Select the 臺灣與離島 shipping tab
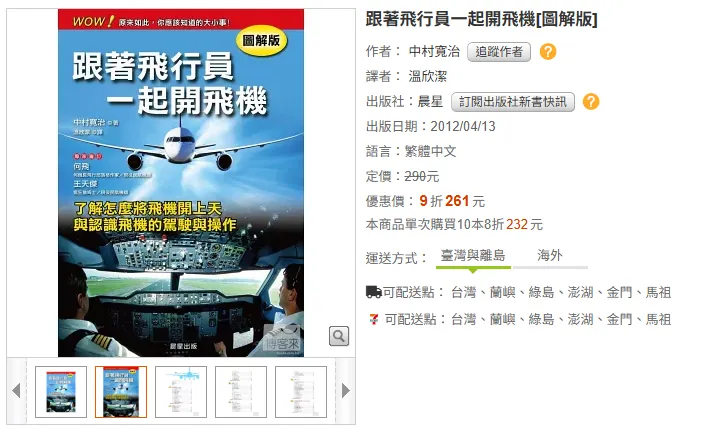This screenshot has width=704, height=428. pyautogui.click(x=473, y=256)
